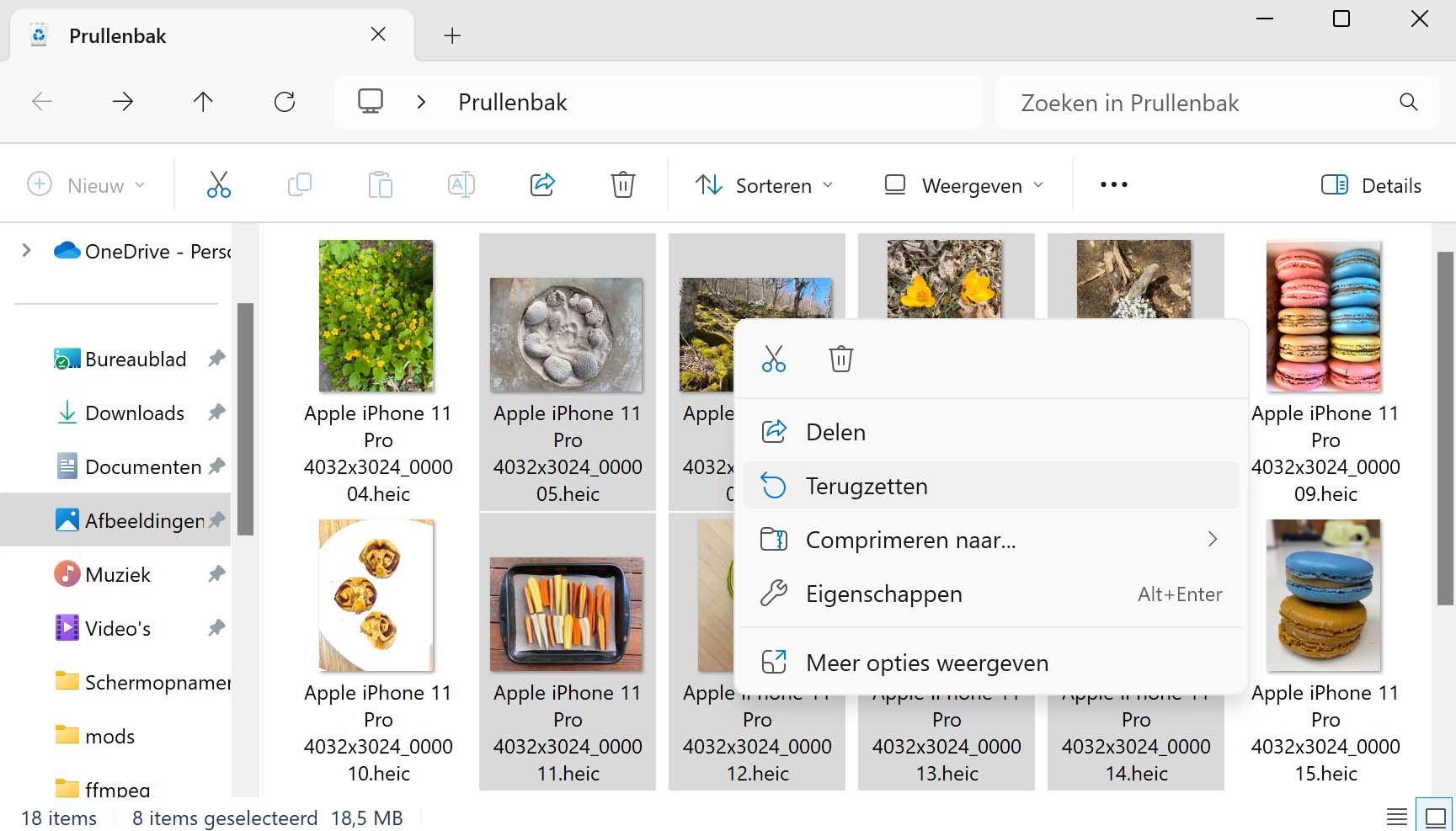Choose Terugzetten from the context menu
The width and height of the screenshot is (1456, 831).
867,486
